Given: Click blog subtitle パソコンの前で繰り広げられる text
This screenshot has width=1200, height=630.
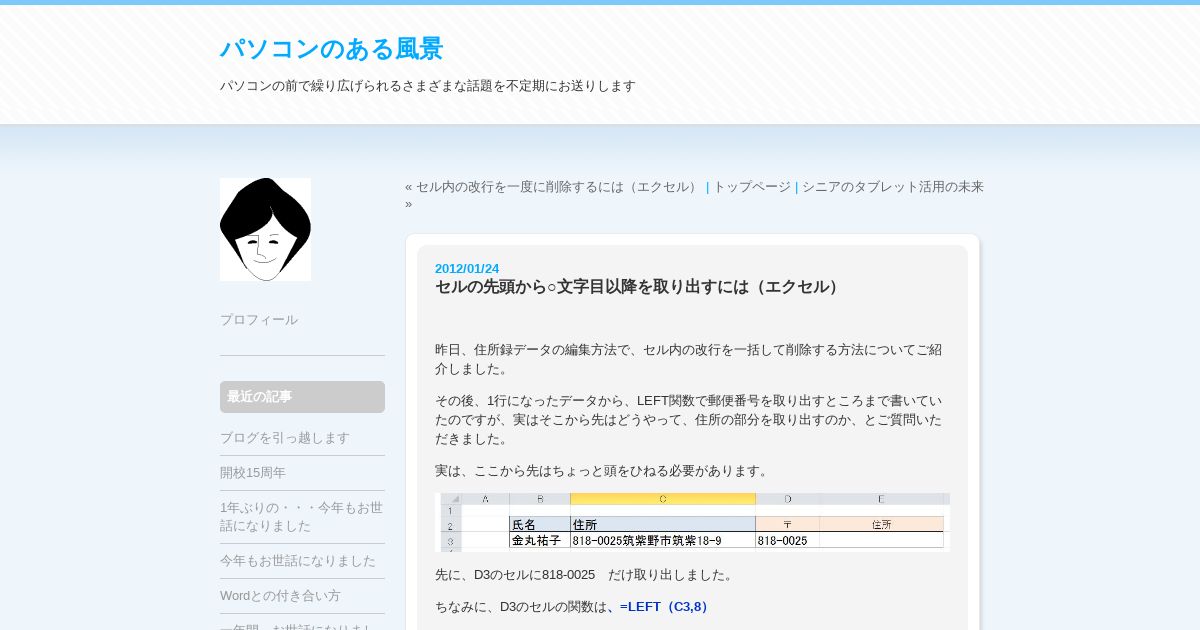Looking at the screenshot, I should click(x=428, y=86).
